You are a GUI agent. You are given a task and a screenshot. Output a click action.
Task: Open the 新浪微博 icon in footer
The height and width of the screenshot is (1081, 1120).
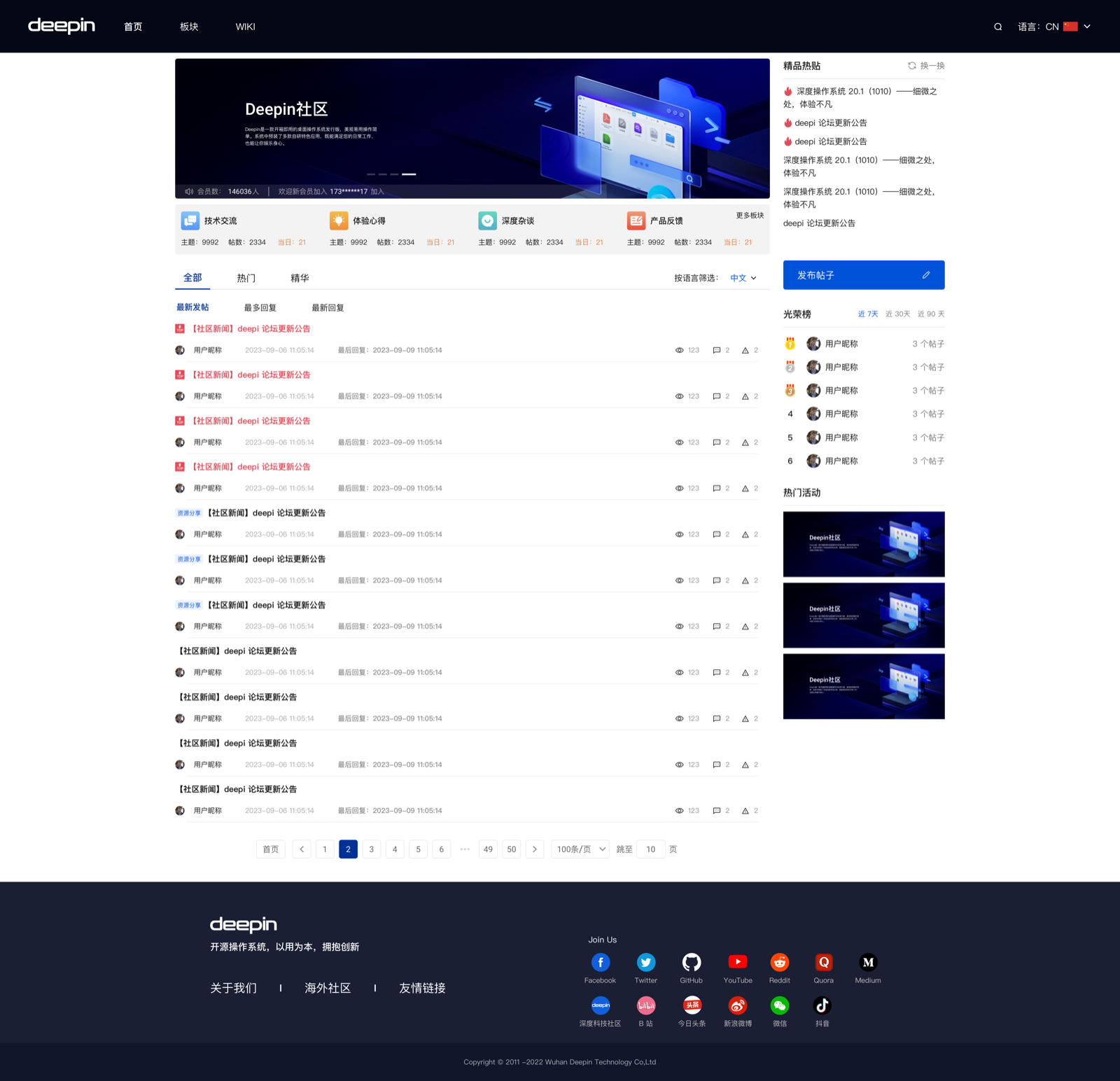click(738, 1006)
